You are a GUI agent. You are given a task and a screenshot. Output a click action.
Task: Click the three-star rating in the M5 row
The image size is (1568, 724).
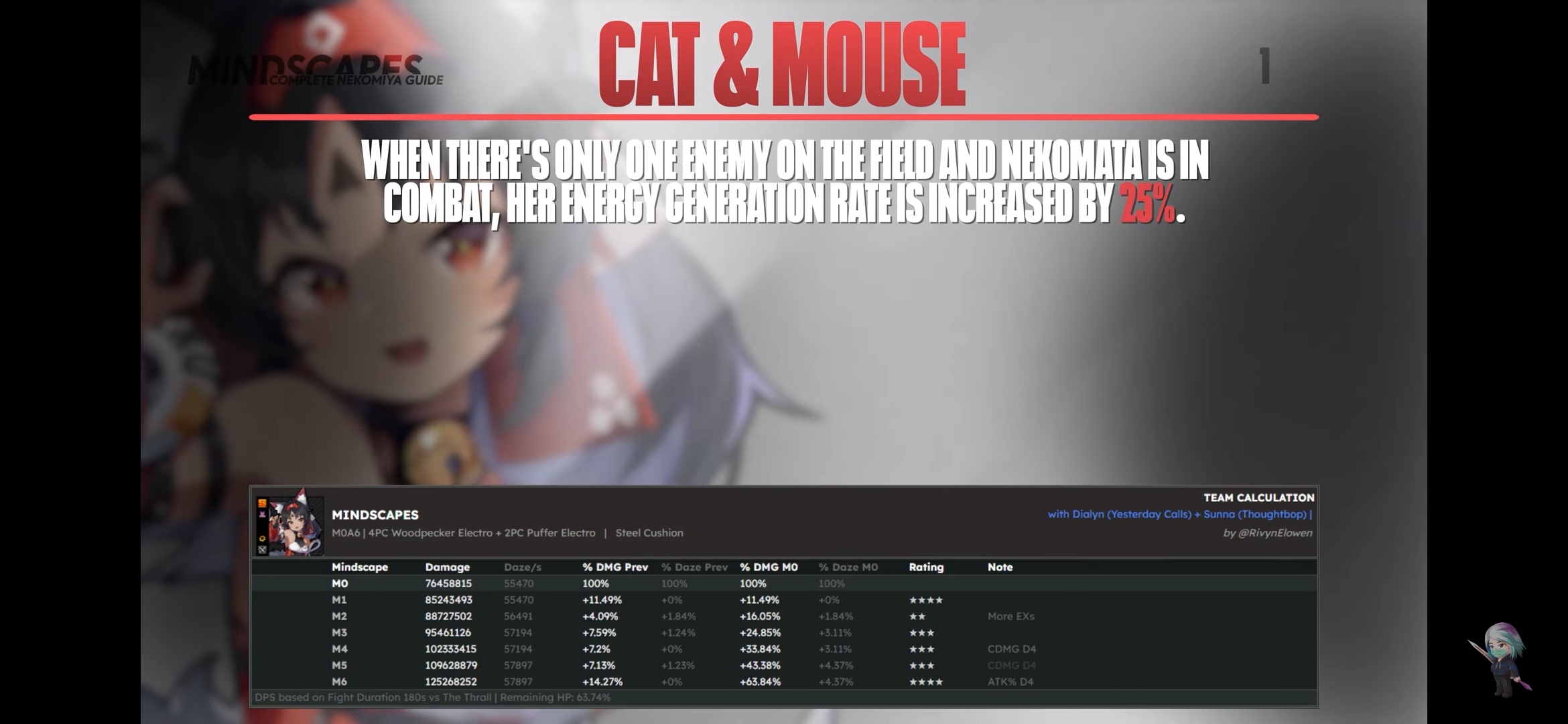921,666
